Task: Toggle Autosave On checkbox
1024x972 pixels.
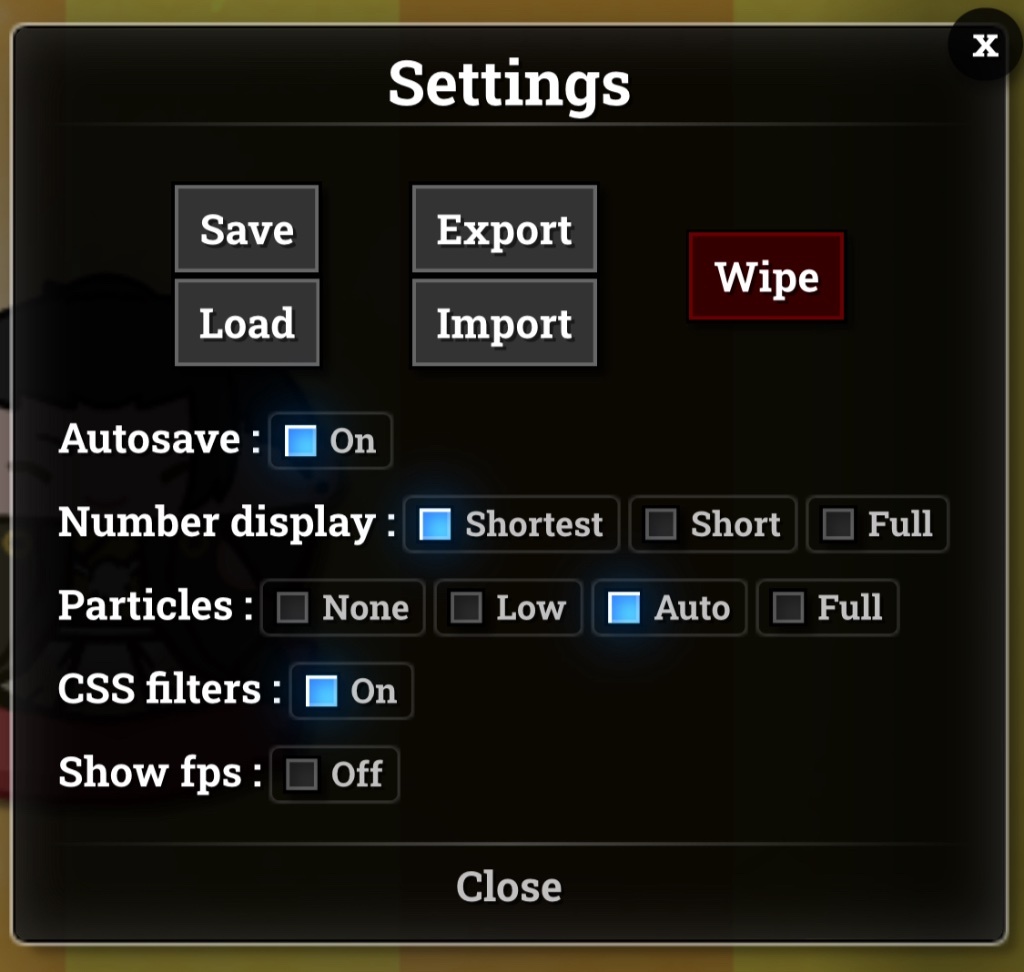Action: 330,441
